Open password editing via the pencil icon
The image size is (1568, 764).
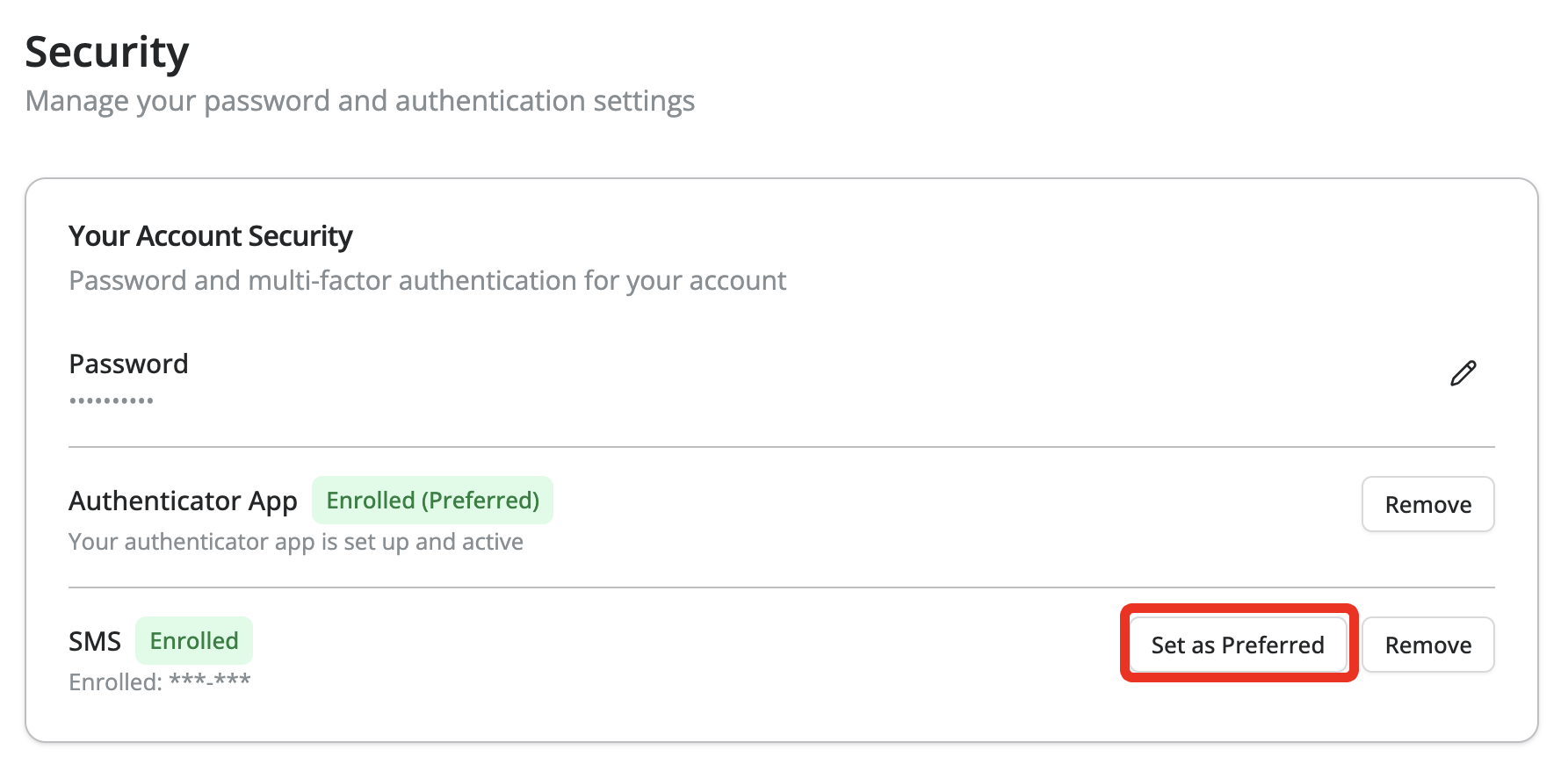tap(1463, 372)
